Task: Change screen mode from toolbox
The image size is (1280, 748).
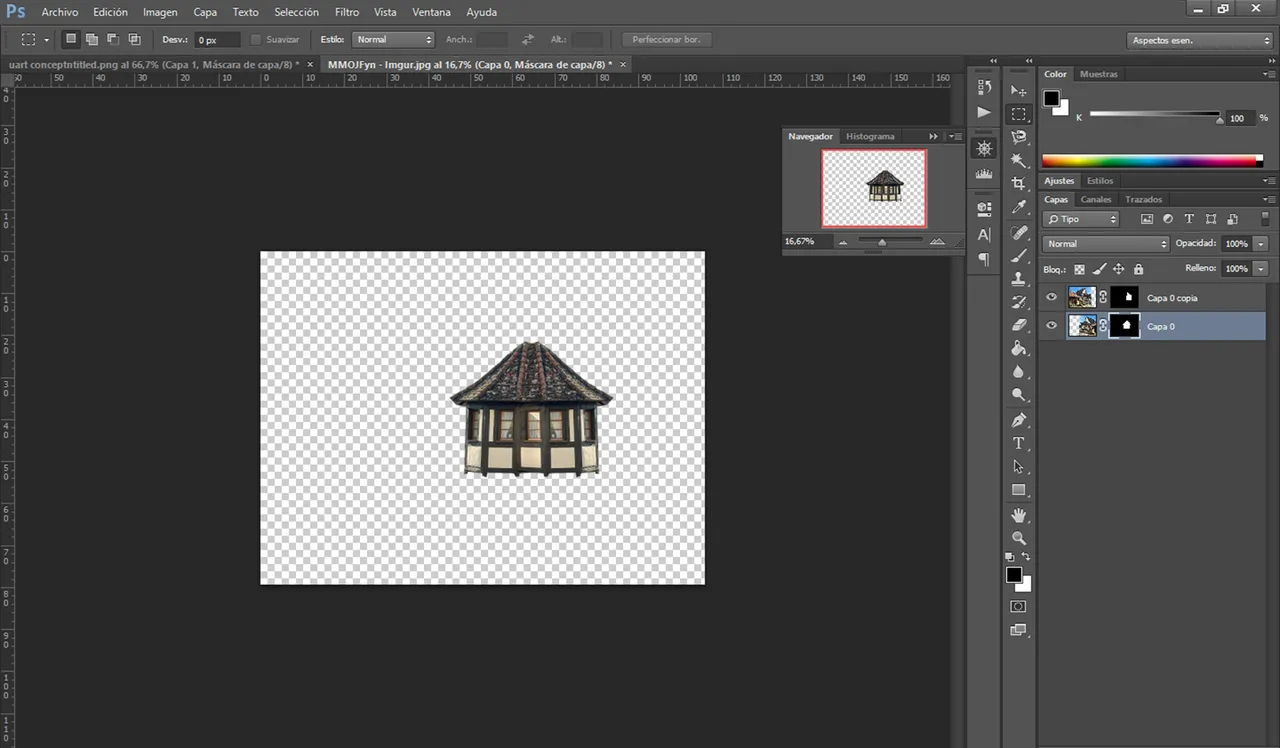Action: (x=1018, y=630)
